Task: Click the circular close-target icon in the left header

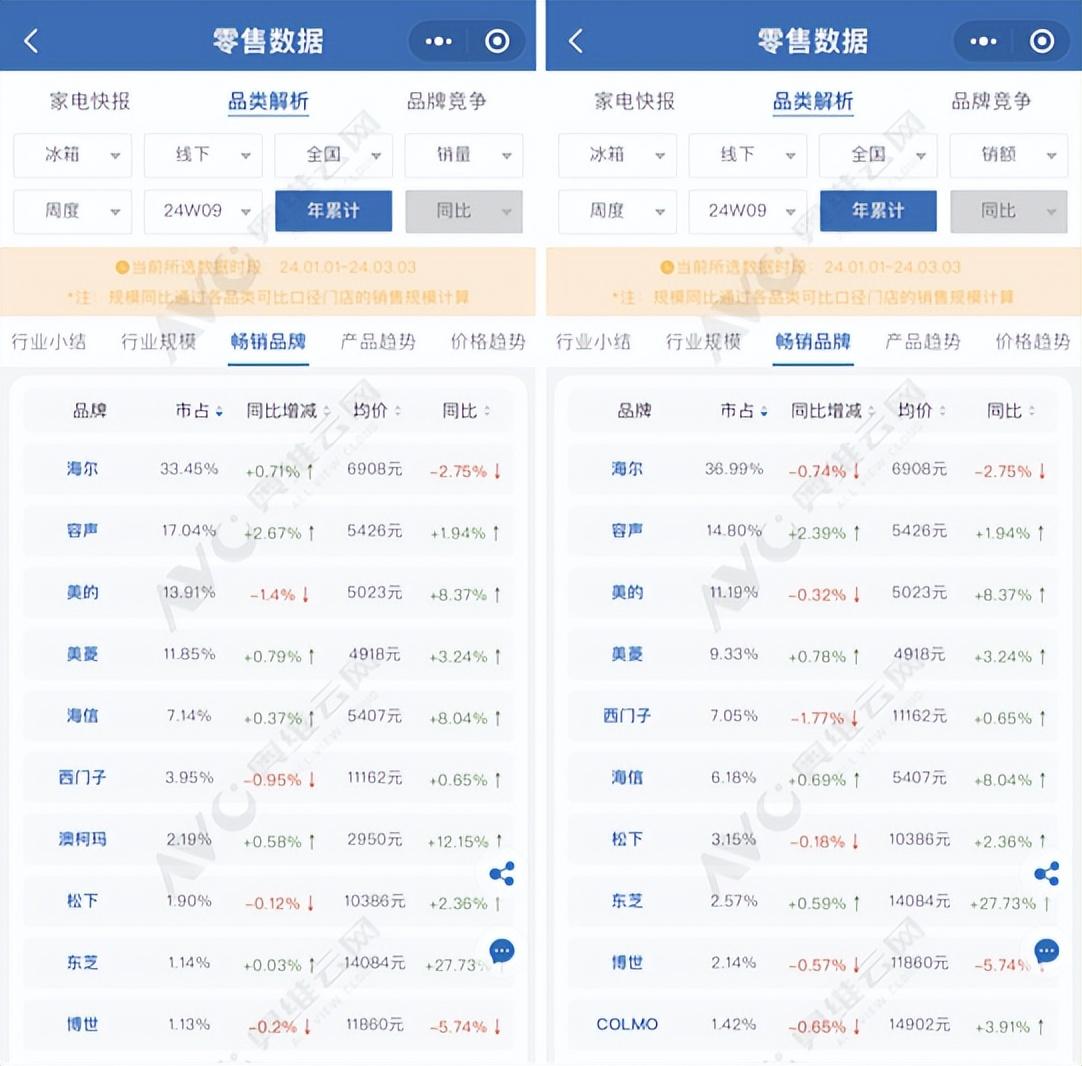Action: pos(497,41)
